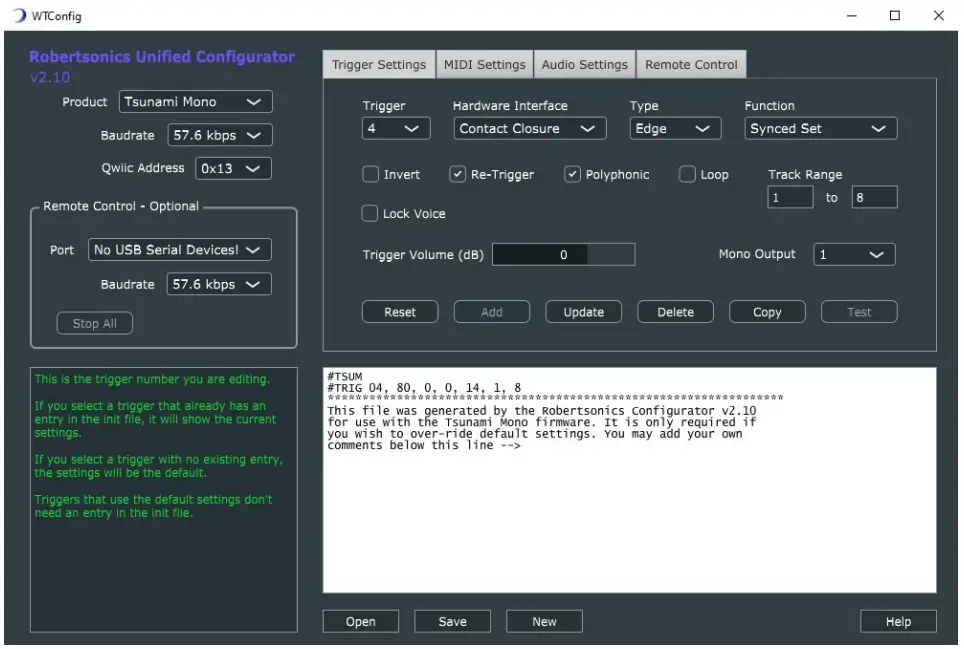Screen dimensions: 964x649
Task: Toggle the Polyphonic checkbox off
Action: pyautogui.click(x=573, y=175)
